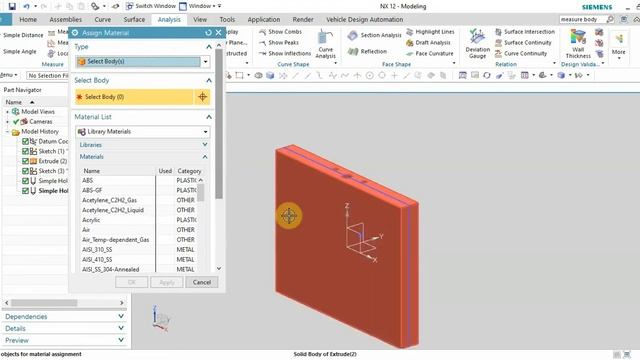Sort materials by Name column header
The height and width of the screenshot is (360, 640).
point(92,171)
